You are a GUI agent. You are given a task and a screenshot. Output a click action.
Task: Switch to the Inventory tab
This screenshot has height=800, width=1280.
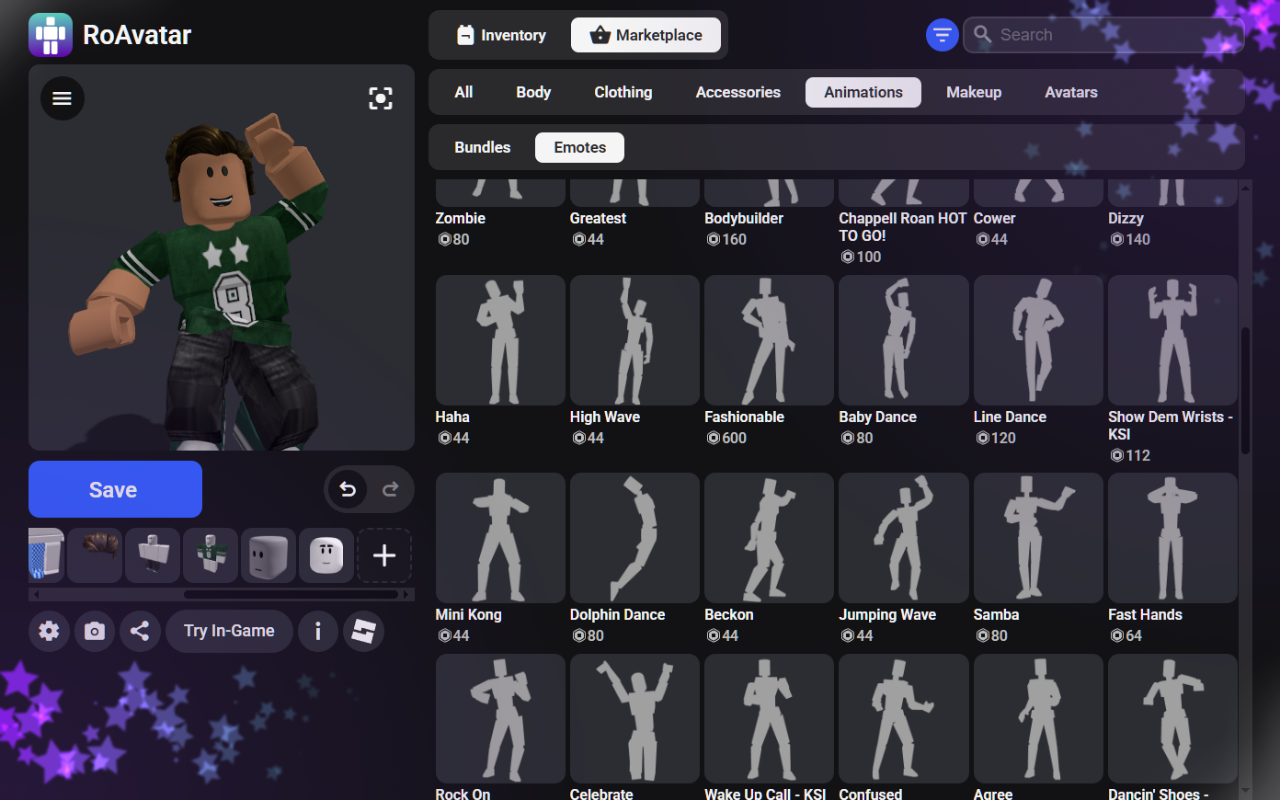click(x=501, y=35)
